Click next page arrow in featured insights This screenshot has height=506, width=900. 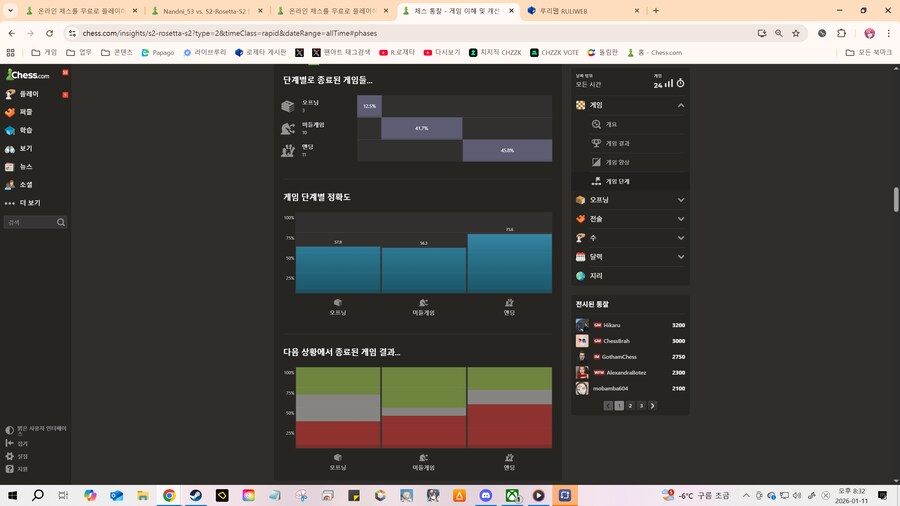pos(653,406)
